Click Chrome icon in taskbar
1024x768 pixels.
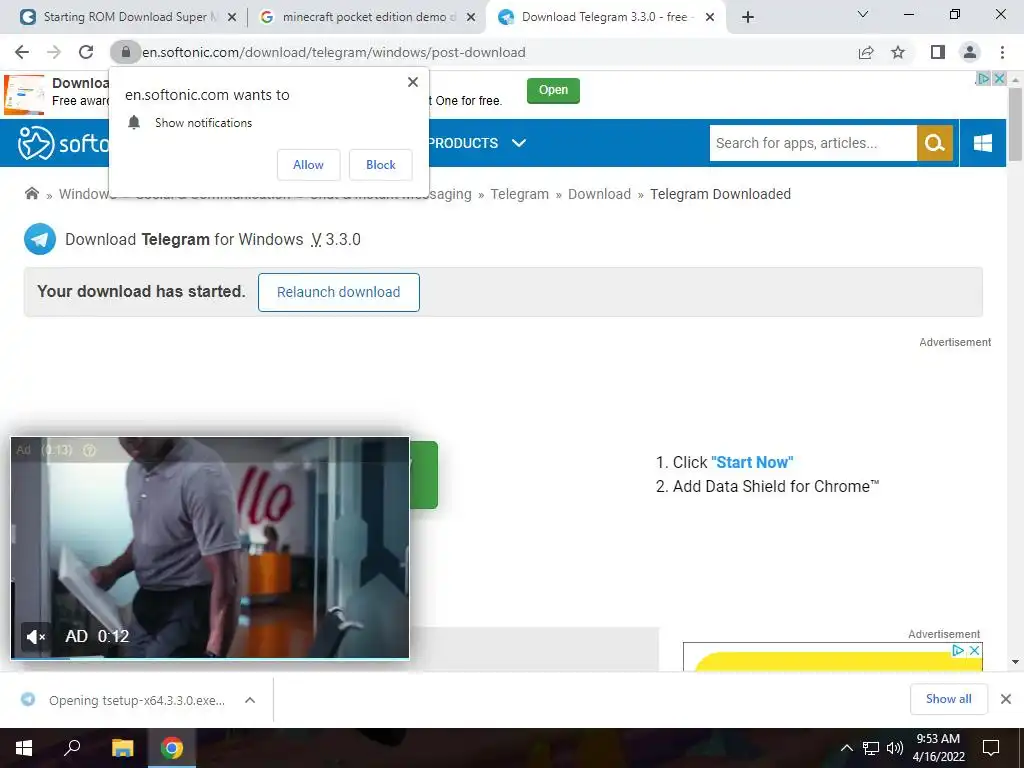172,748
